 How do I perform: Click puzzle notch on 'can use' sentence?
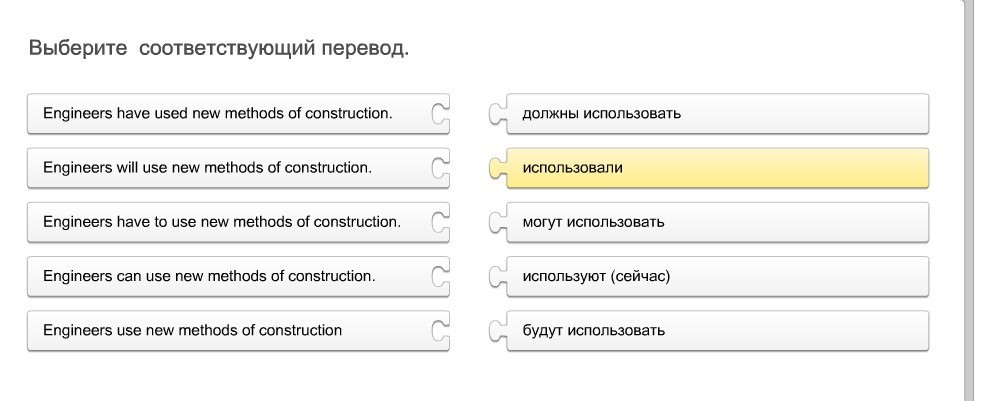pos(439,277)
